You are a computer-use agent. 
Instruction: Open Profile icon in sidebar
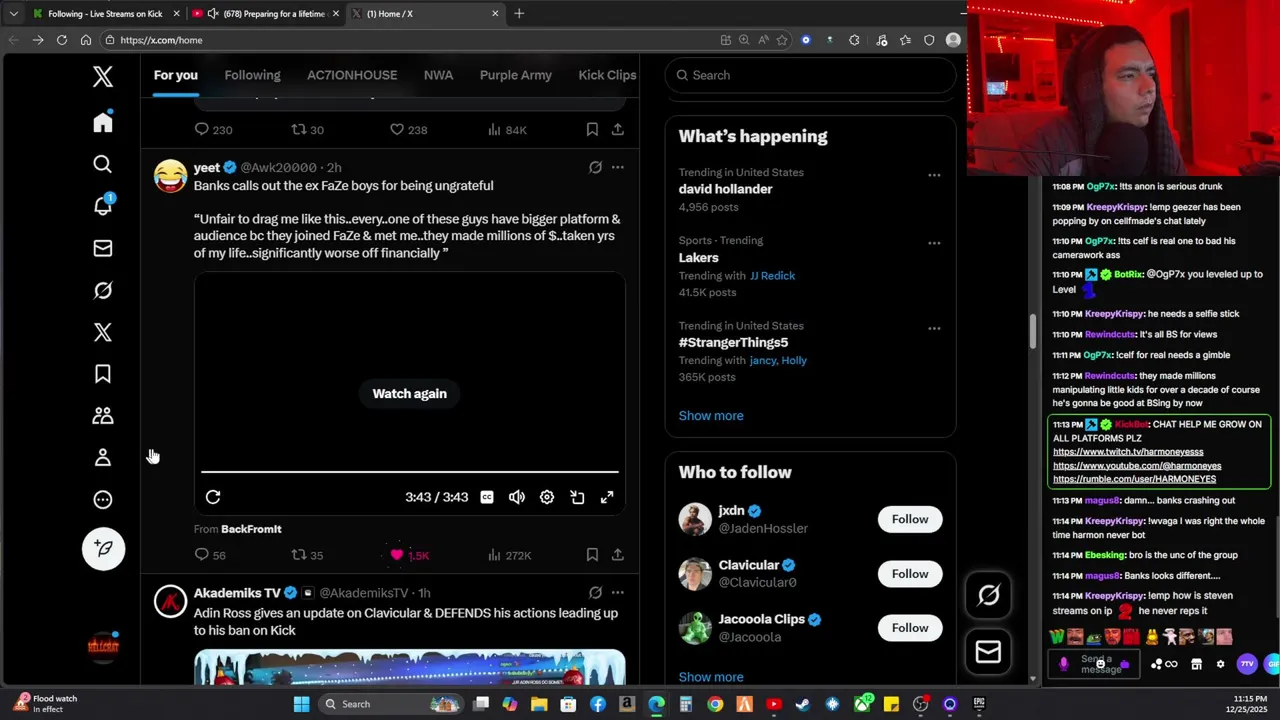coord(103,458)
